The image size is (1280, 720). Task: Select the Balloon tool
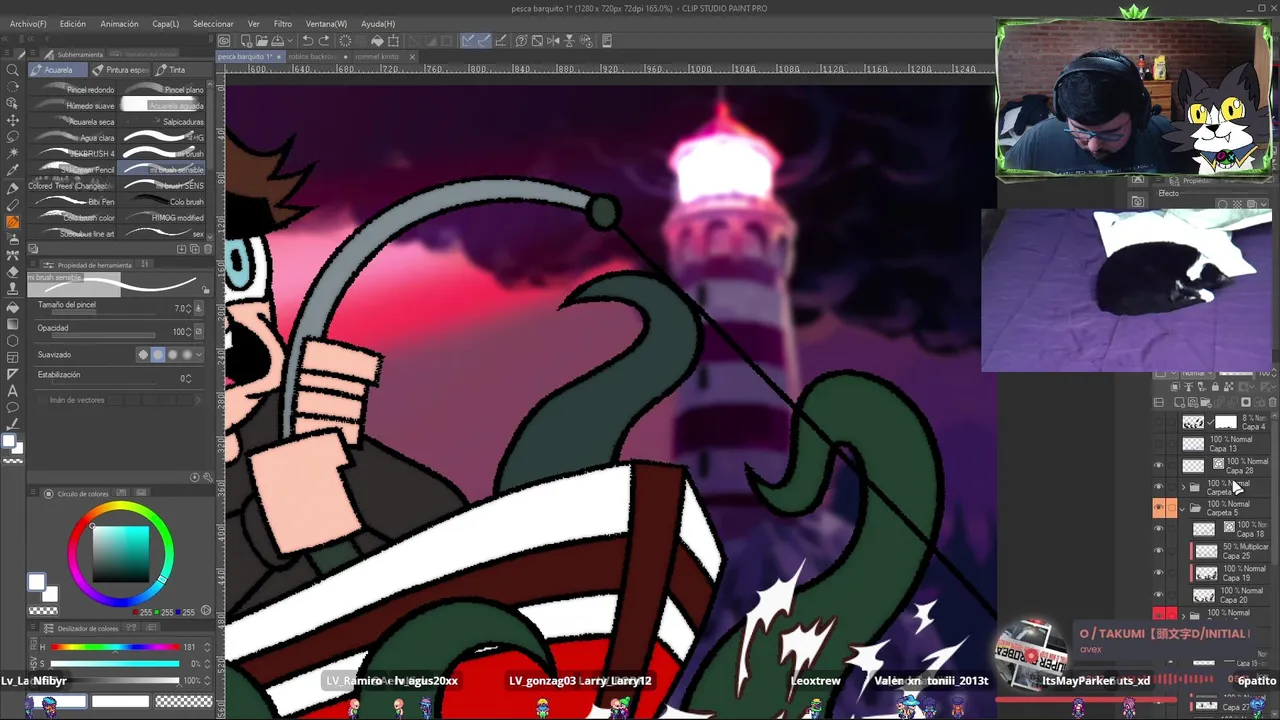(13, 407)
